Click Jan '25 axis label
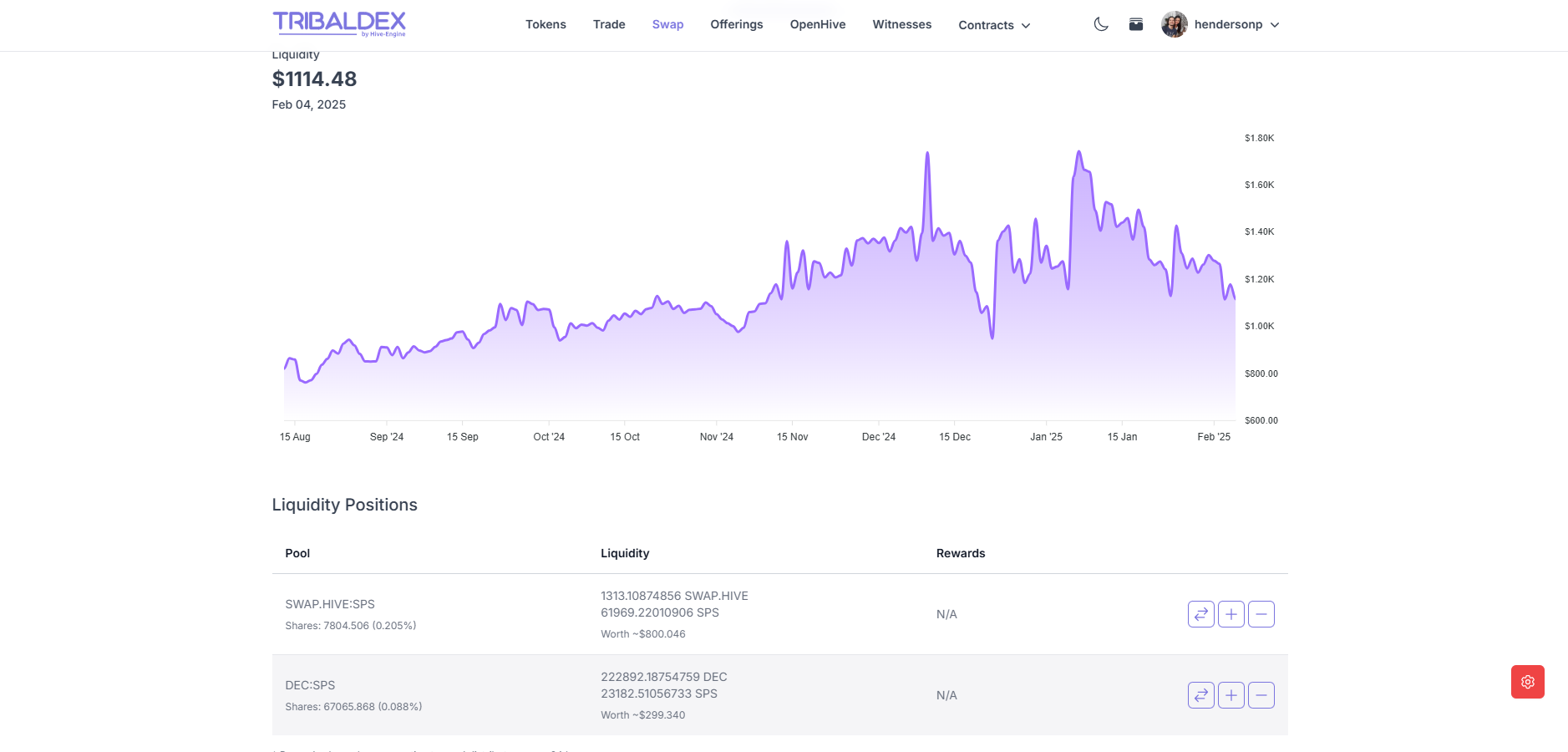This screenshot has height=752, width=1568. click(1047, 437)
